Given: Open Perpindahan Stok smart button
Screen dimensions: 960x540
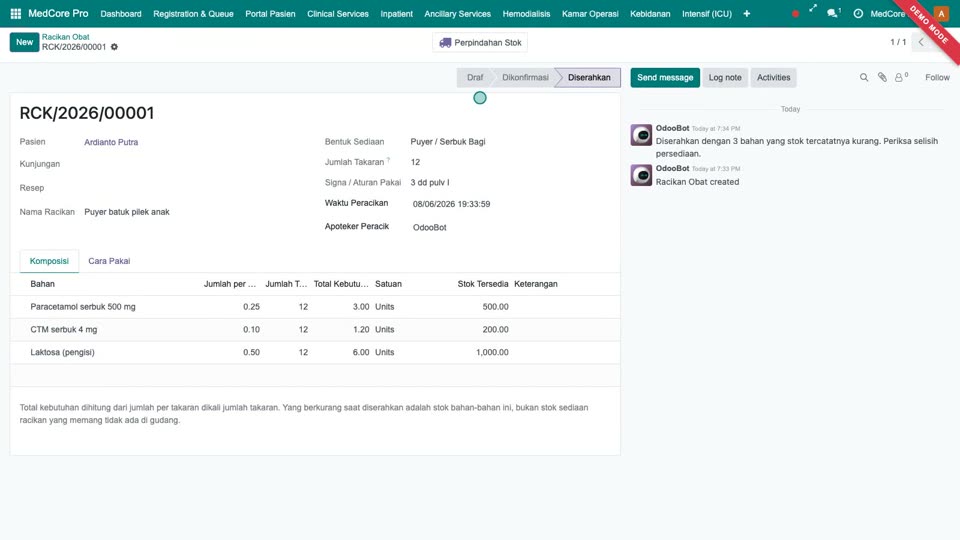Looking at the screenshot, I should click(x=480, y=43).
